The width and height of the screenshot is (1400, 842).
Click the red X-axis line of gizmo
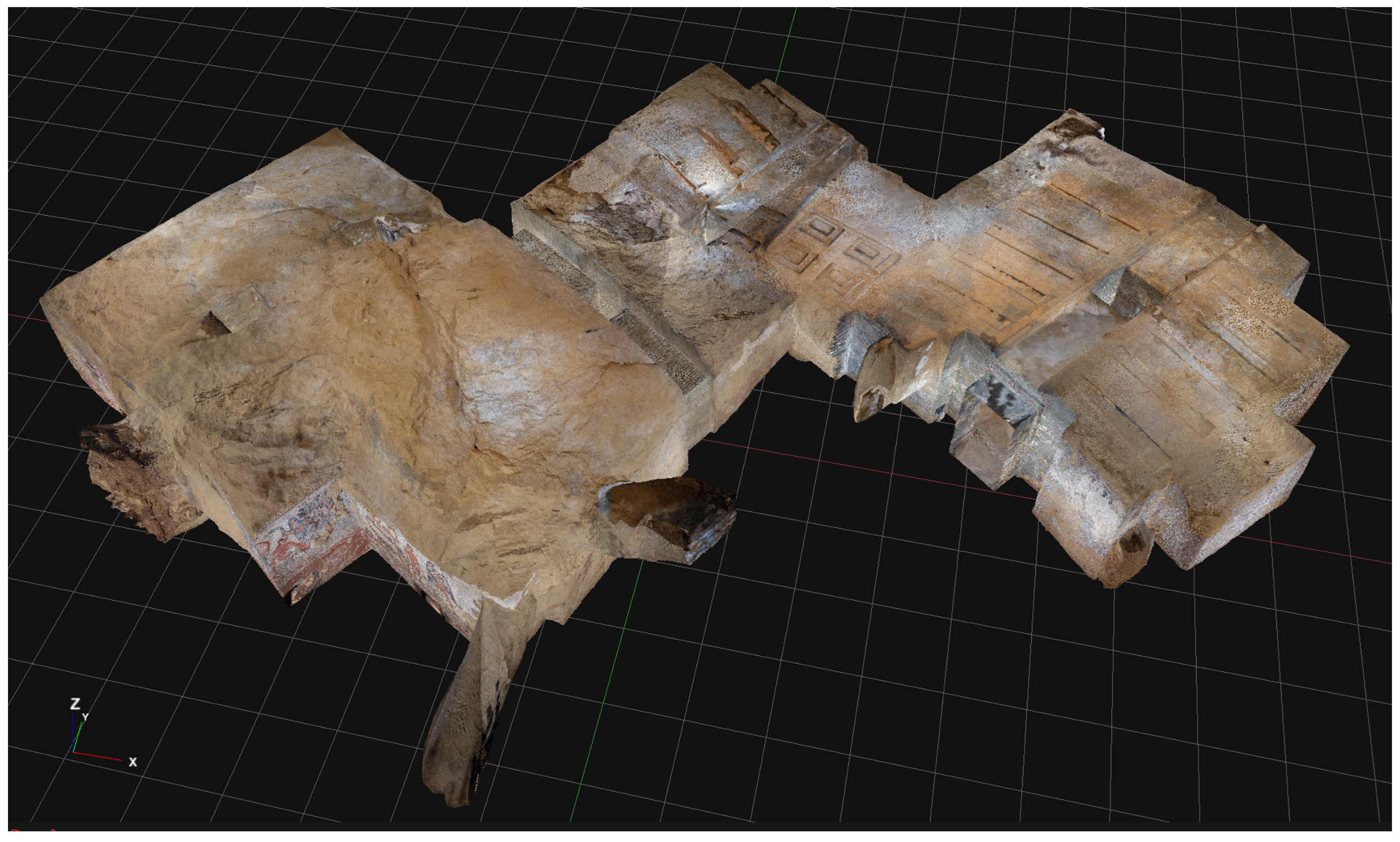click(x=100, y=756)
